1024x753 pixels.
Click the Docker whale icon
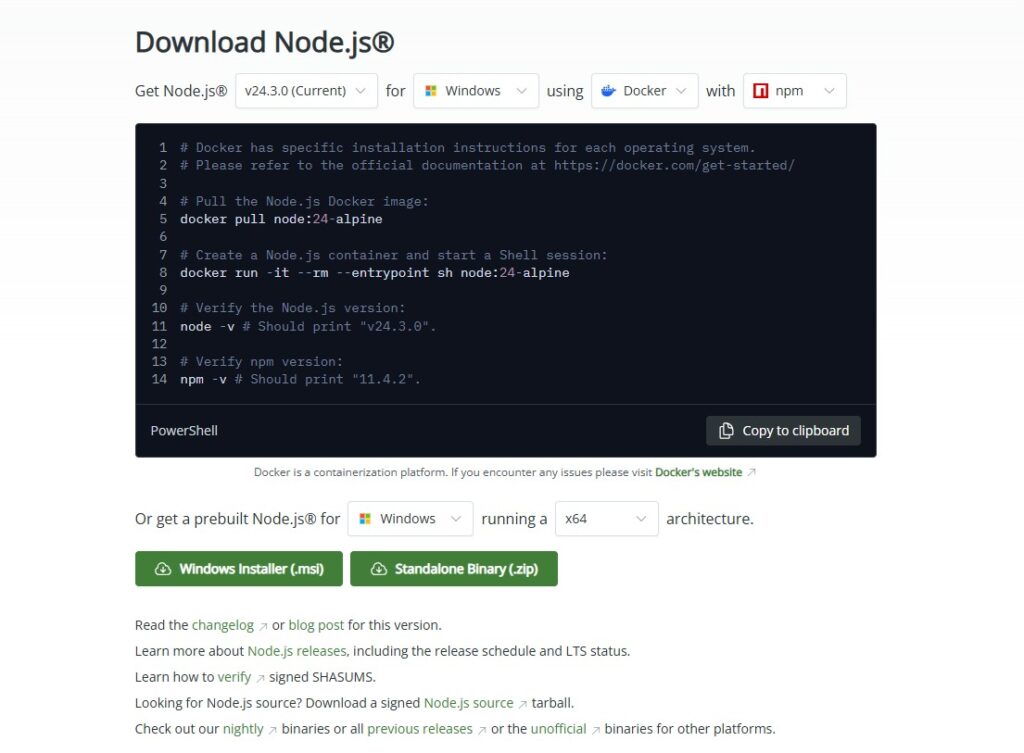coord(608,91)
